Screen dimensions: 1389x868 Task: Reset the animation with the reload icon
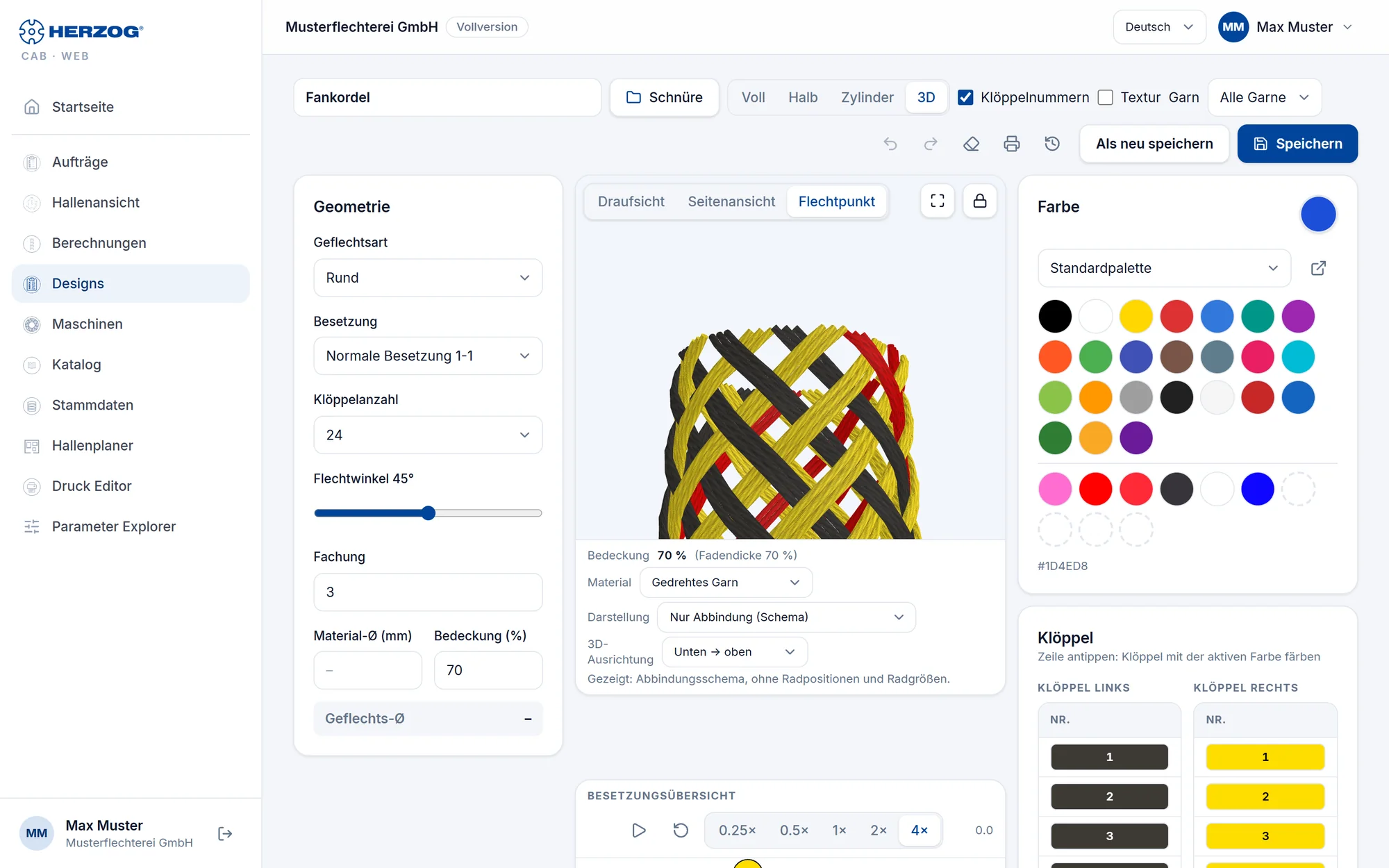[681, 830]
